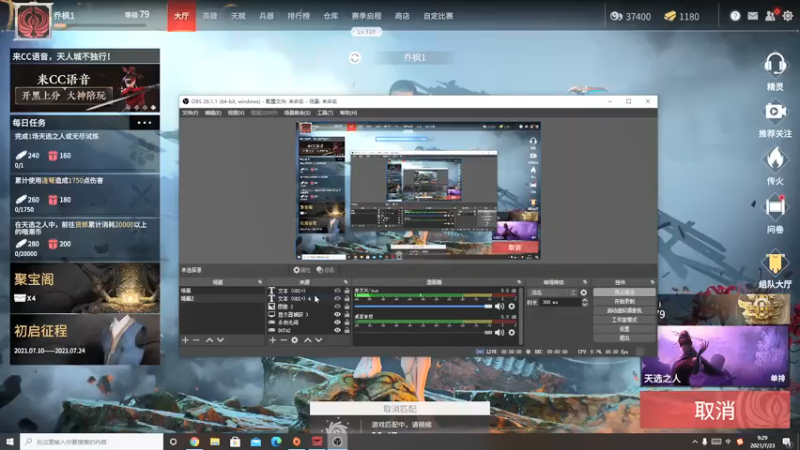This screenshot has width=800, height=450.
Task: Remove the selected source with minus icon
Action: click(x=283, y=340)
